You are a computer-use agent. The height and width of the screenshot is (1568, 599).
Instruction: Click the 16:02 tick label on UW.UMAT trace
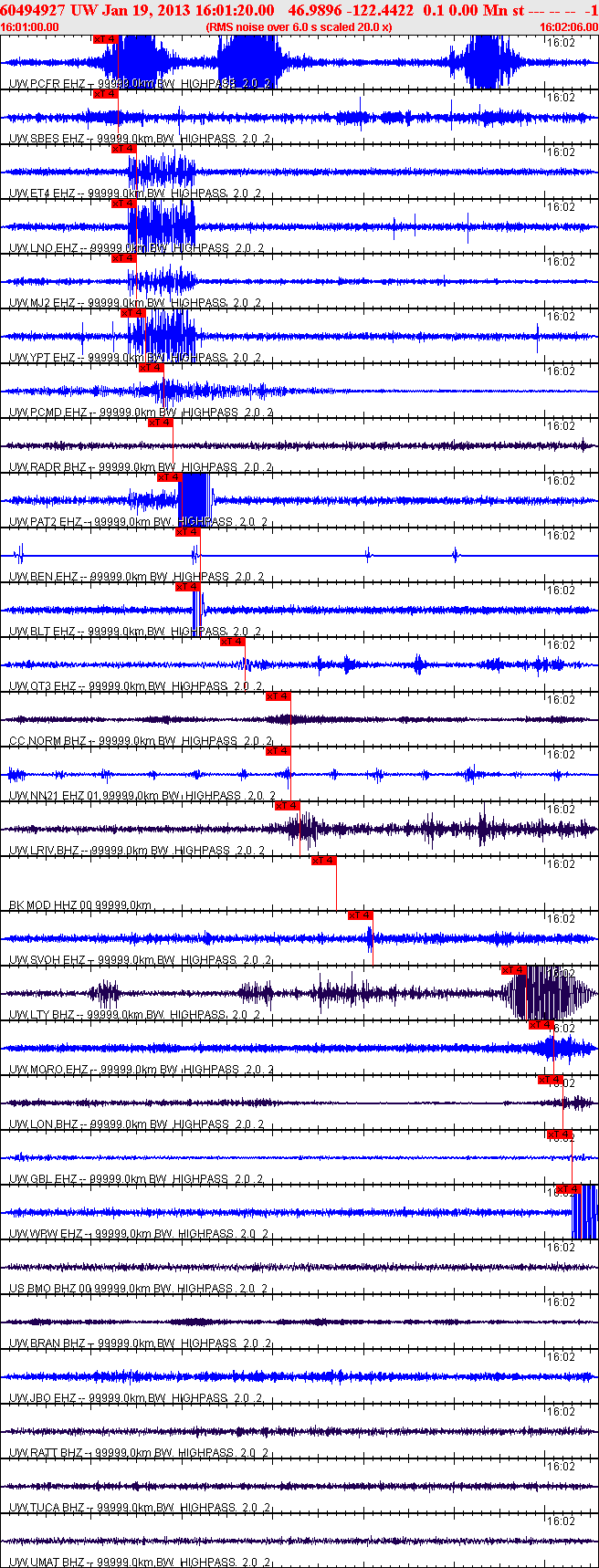(561, 1521)
